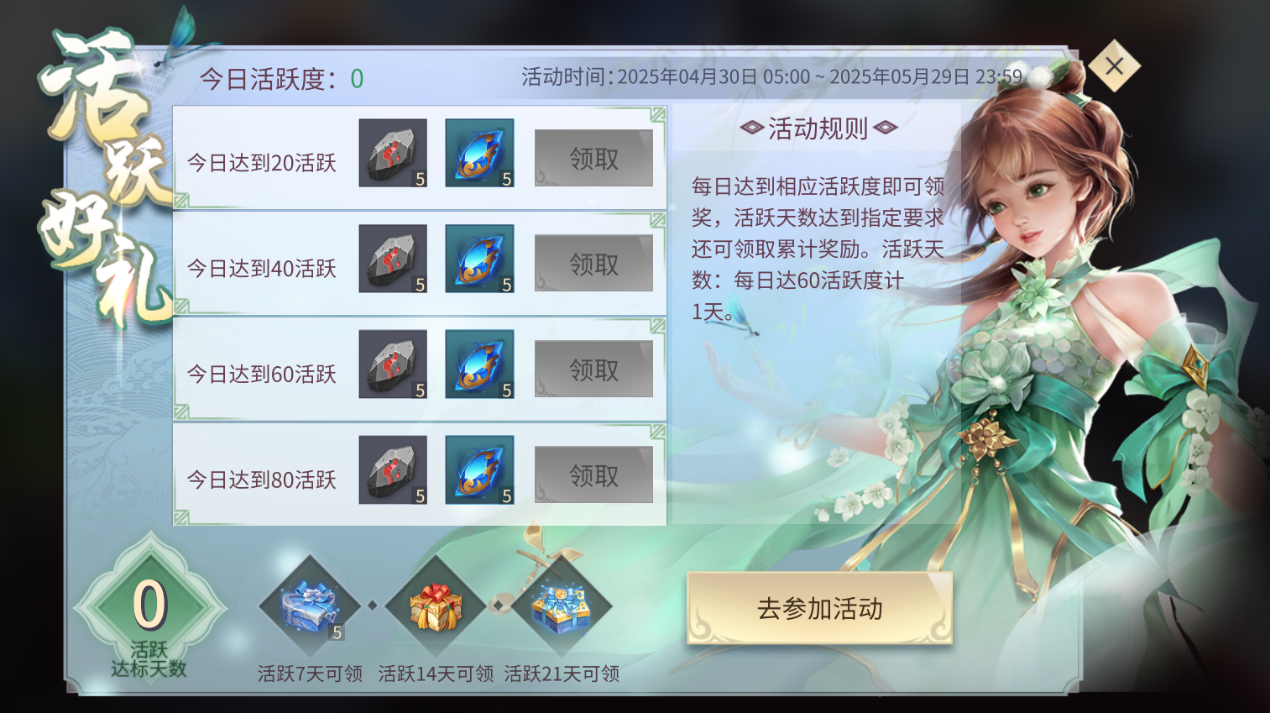The height and width of the screenshot is (713, 1270).
Task: Tap the blue gem reward in the 40活跃 row
Action: [x=480, y=258]
